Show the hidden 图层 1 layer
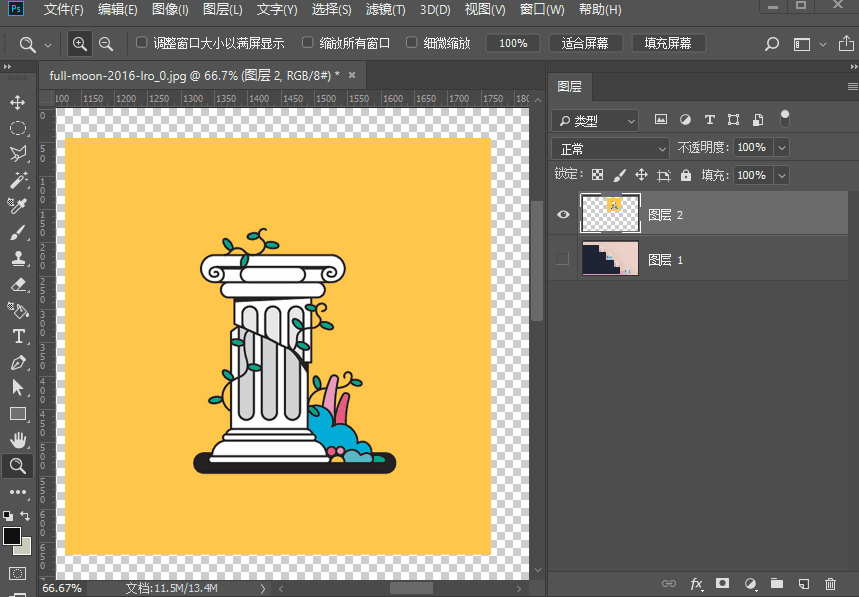Image resolution: width=859 pixels, height=597 pixels. (x=563, y=259)
